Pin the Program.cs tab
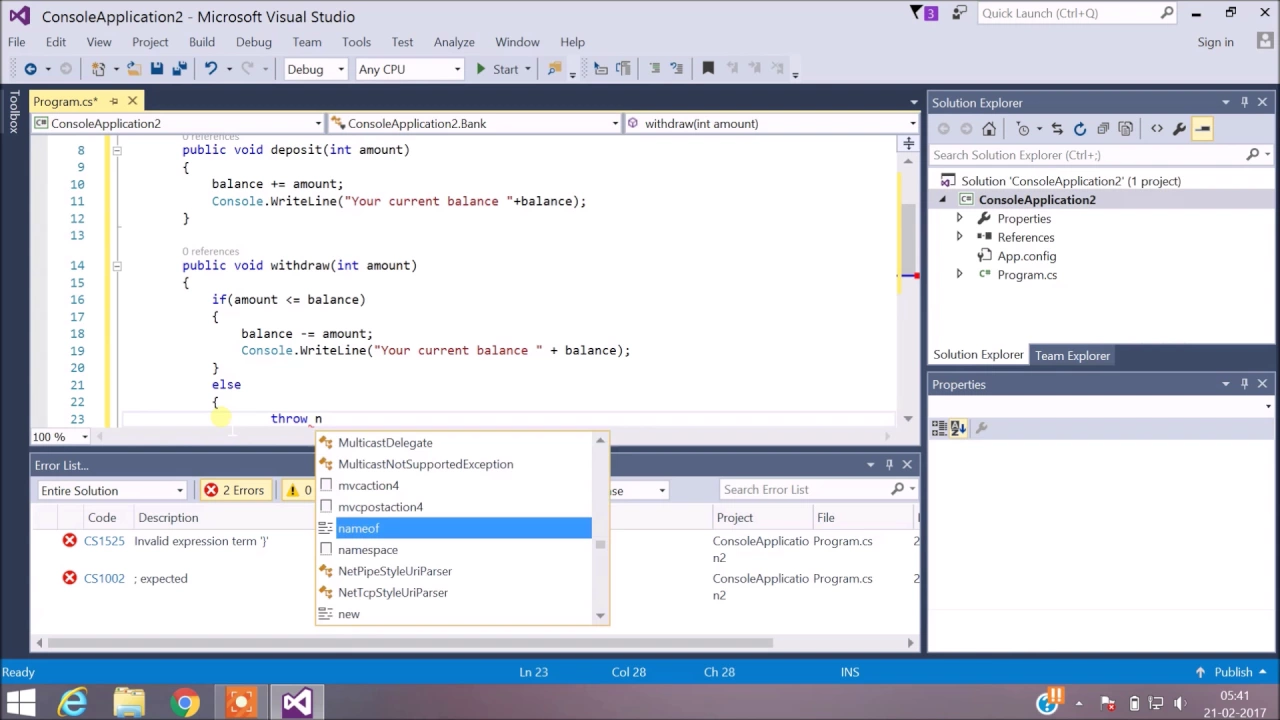Image resolution: width=1280 pixels, height=720 pixels. (x=114, y=101)
